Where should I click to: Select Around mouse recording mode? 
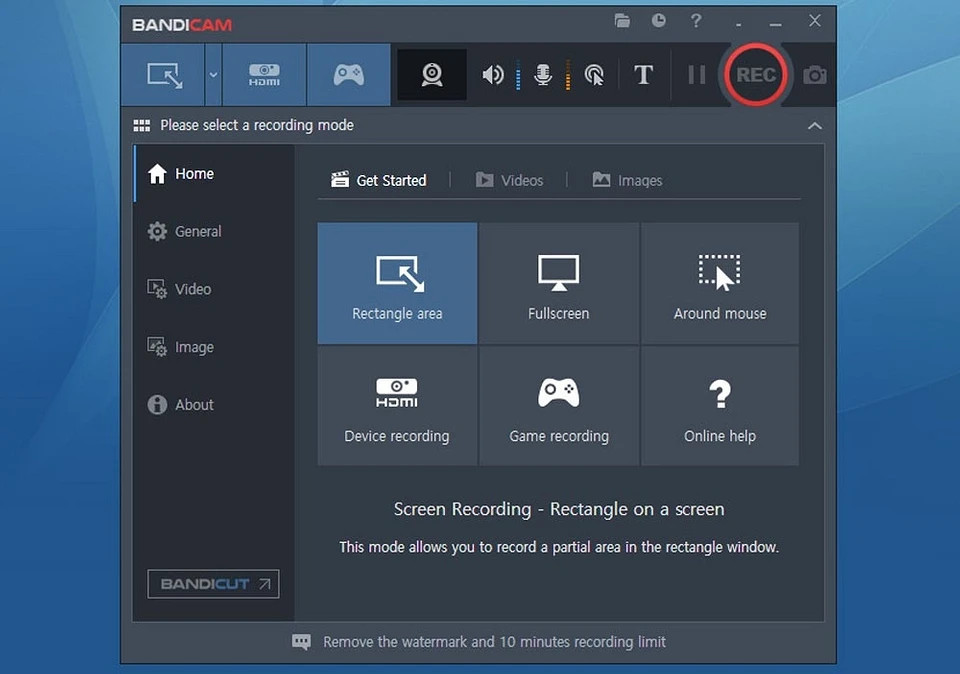click(x=720, y=285)
